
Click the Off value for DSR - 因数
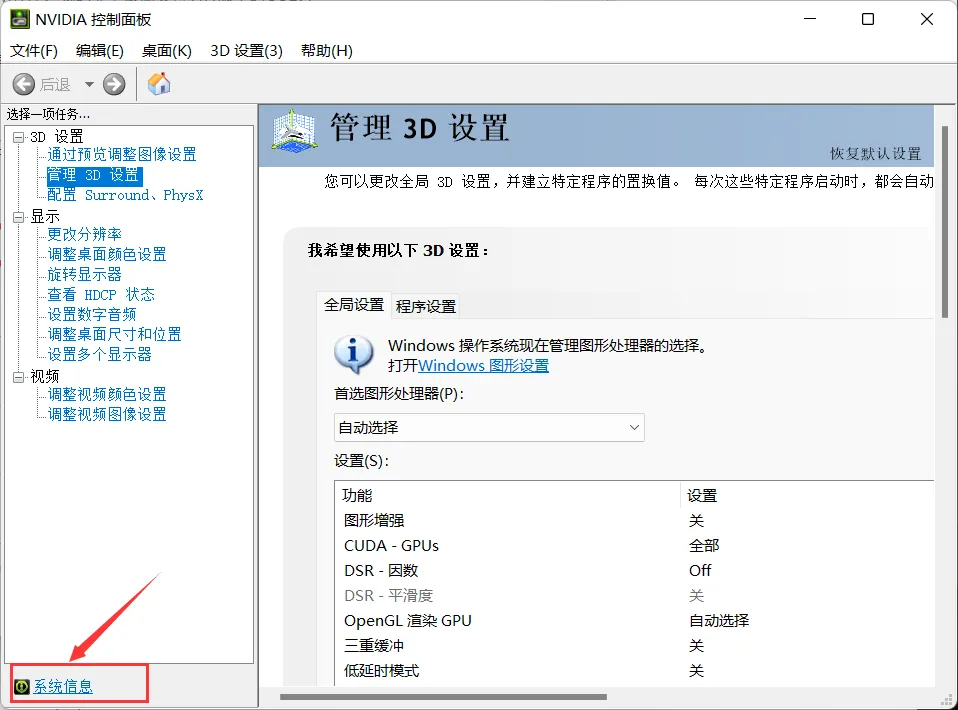pyautogui.click(x=700, y=571)
